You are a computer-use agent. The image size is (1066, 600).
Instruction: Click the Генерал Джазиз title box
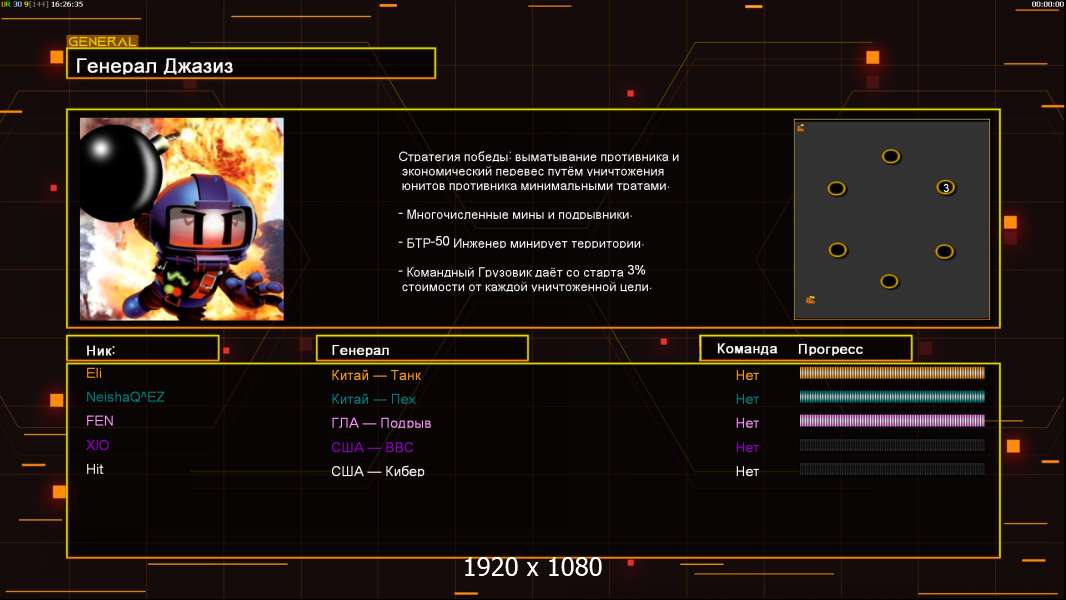(x=251, y=64)
